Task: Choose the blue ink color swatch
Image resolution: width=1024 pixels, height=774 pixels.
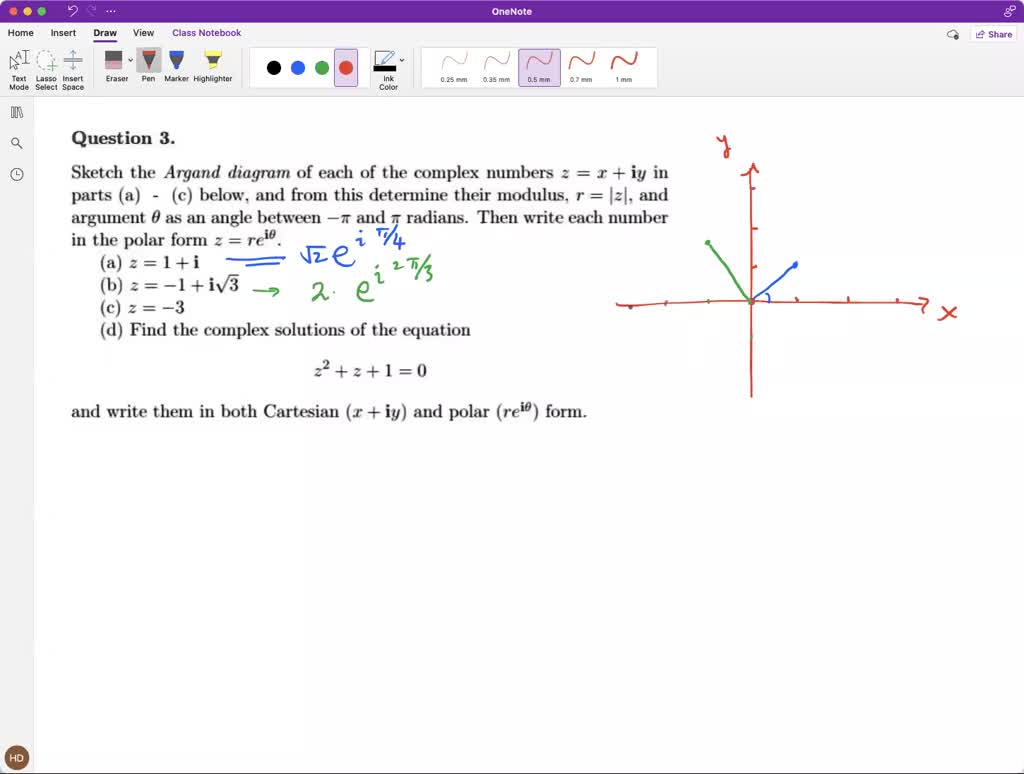Action: (298, 66)
